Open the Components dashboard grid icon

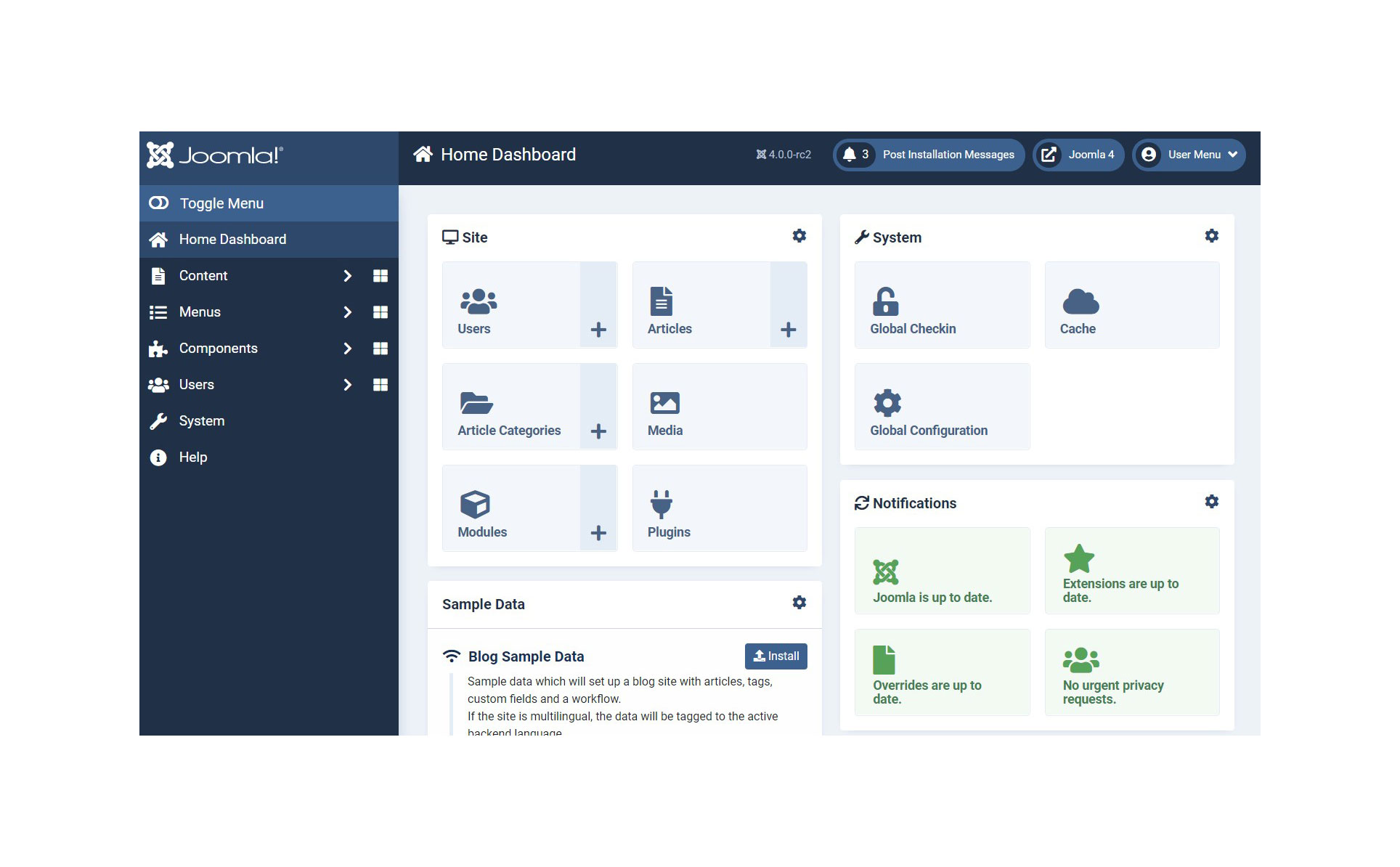(380, 349)
